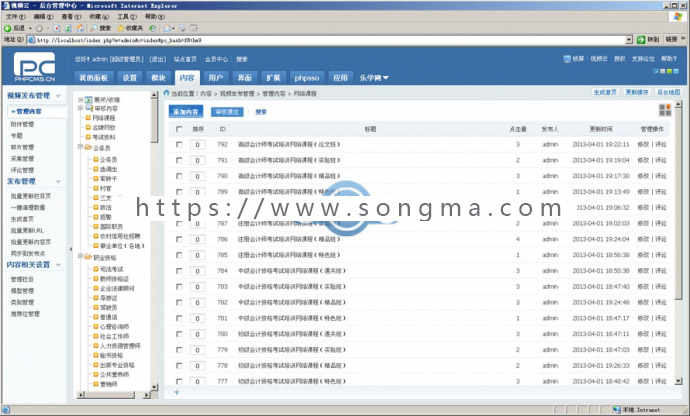The width and height of the screenshot is (690, 416).
Task: Click the color theme swatches in header corner
Action: [667, 71]
